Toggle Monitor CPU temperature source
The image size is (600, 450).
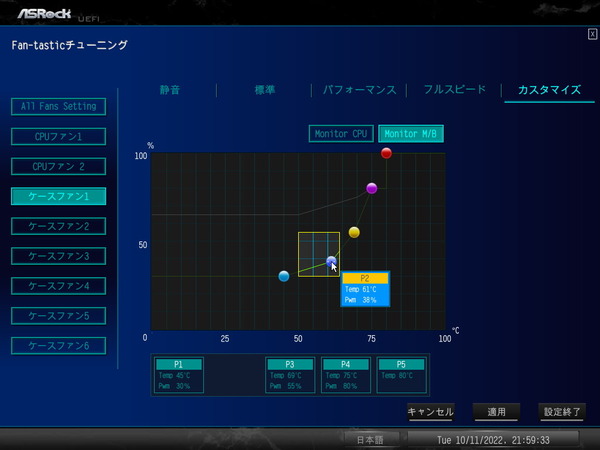click(x=340, y=133)
